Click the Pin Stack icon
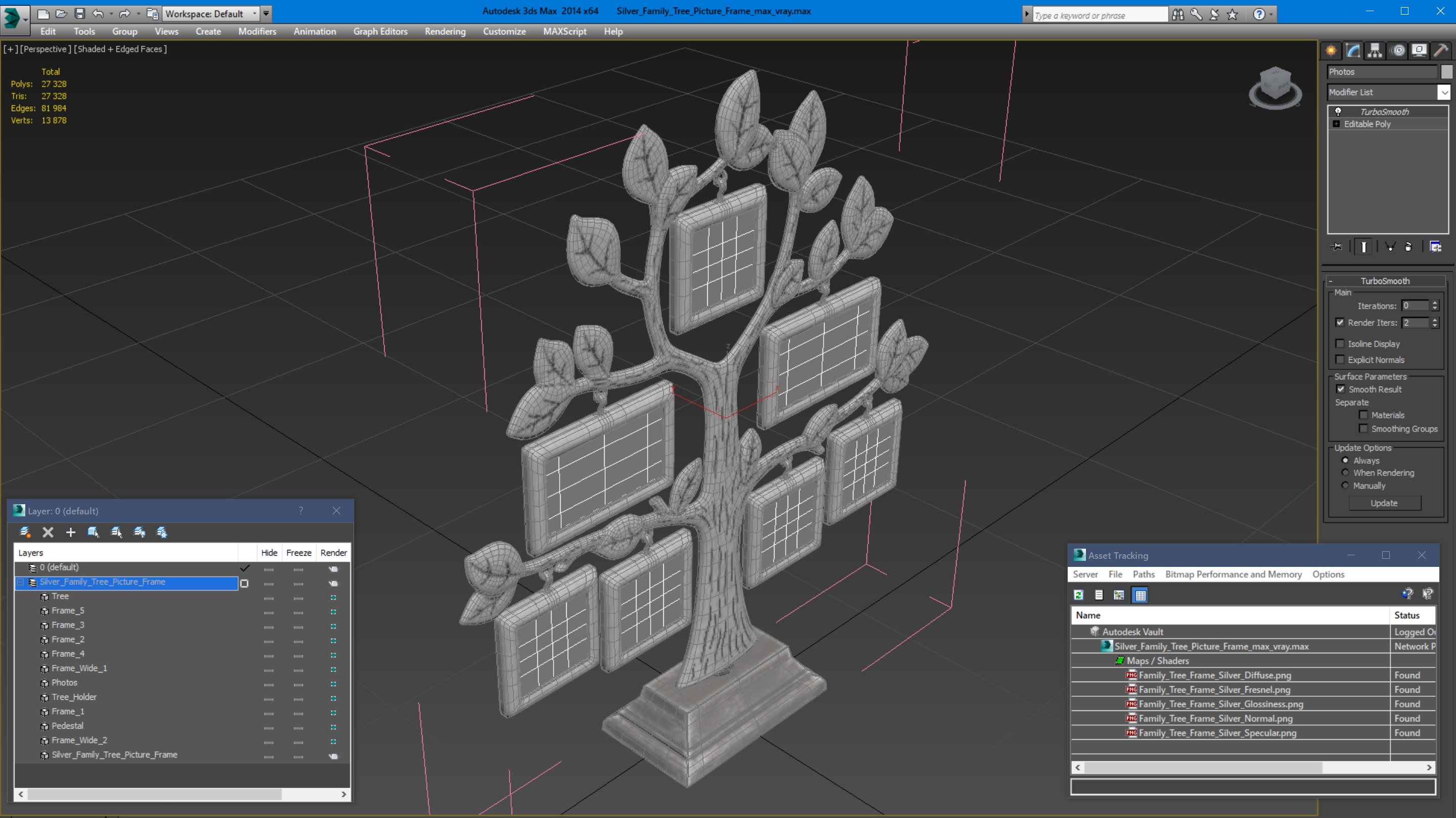This screenshot has height=818, width=1456. pyautogui.click(x=1337, y=246)
